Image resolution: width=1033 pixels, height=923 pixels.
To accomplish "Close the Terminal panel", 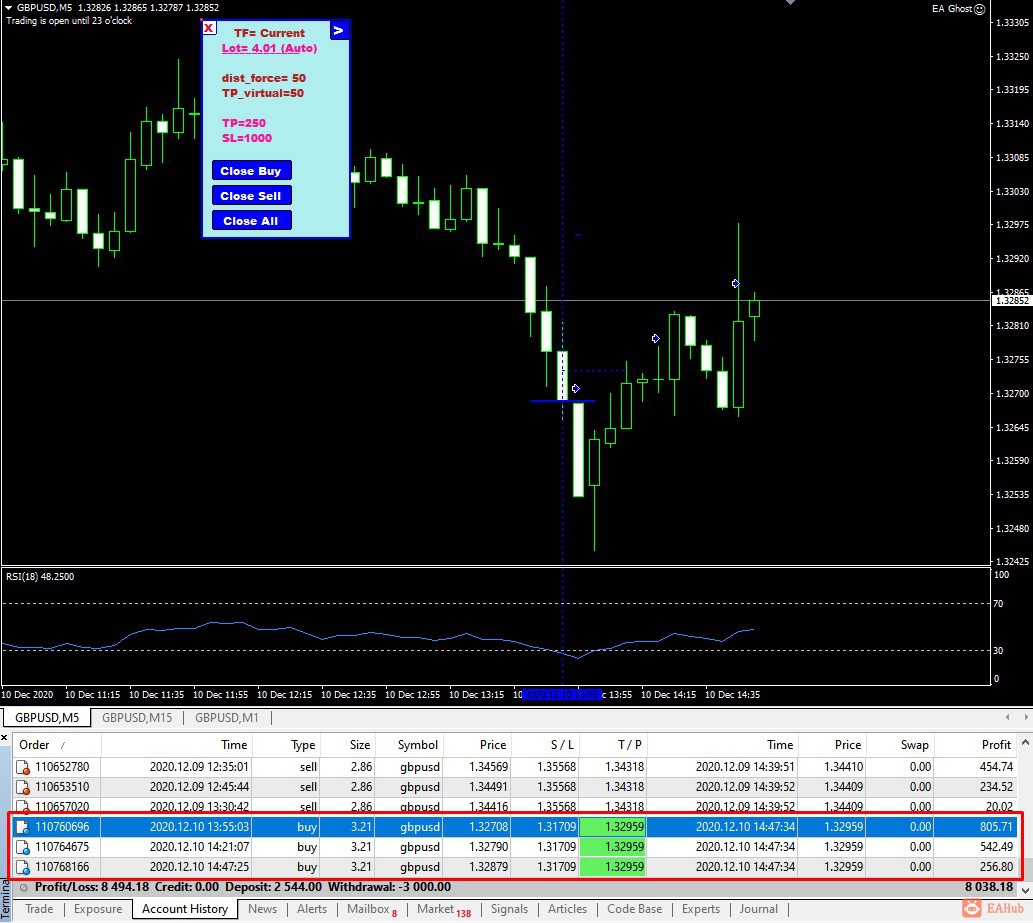I will click(x=5, y=738).
